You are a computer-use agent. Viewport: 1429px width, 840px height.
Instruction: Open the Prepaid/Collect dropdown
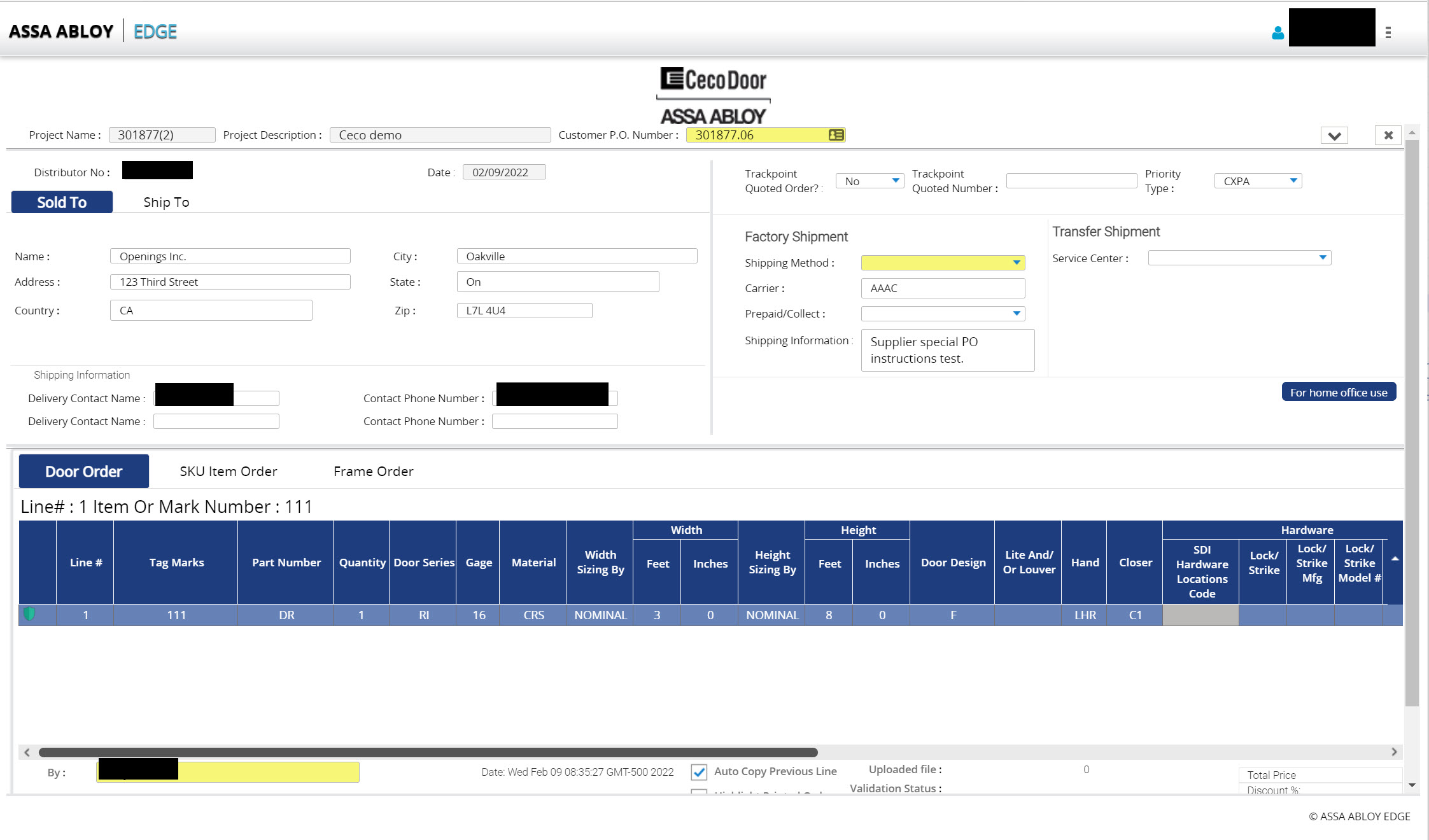[943, 313]
